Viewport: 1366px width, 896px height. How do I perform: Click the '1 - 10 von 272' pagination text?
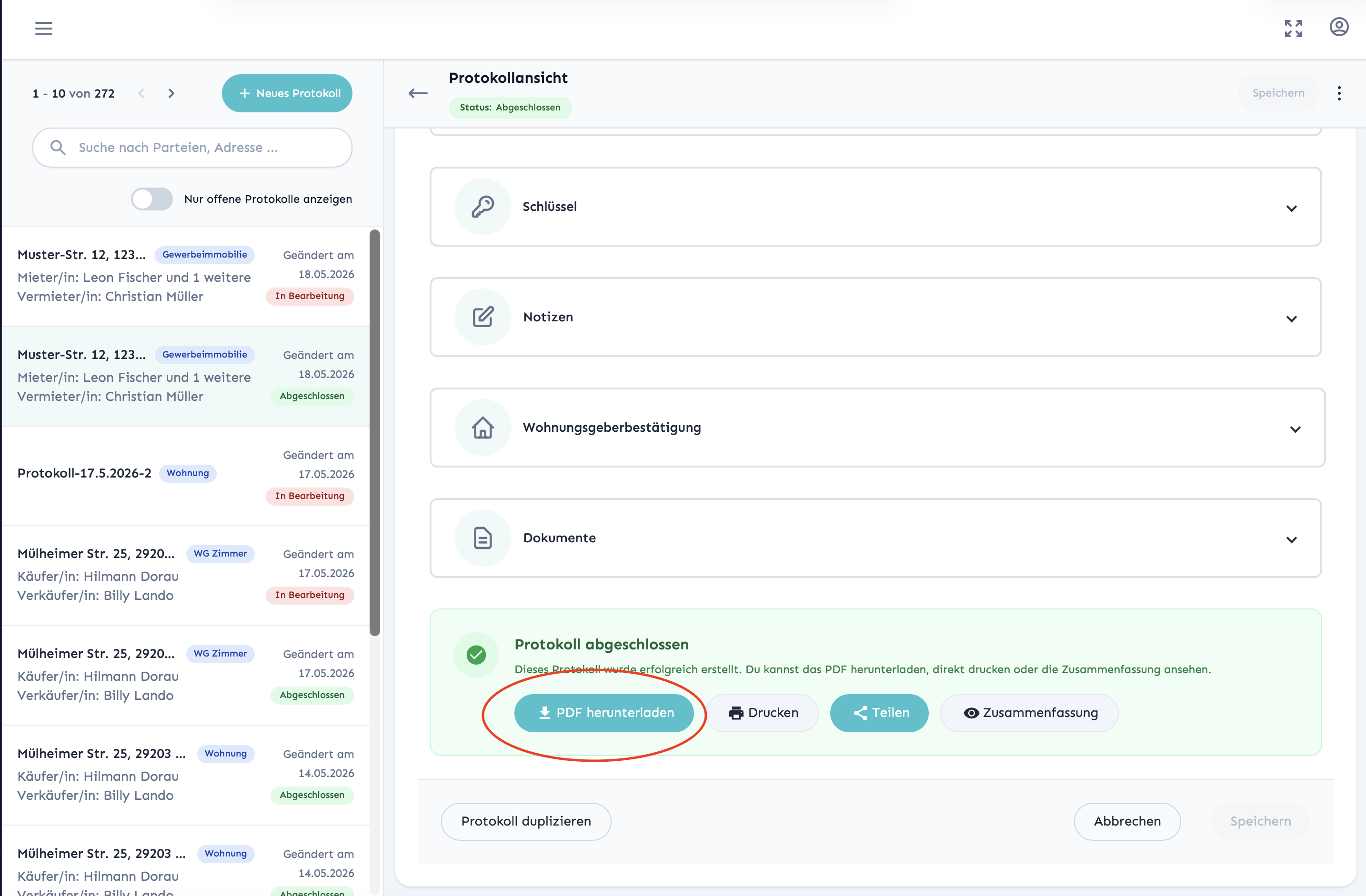(x=73, y=93)
